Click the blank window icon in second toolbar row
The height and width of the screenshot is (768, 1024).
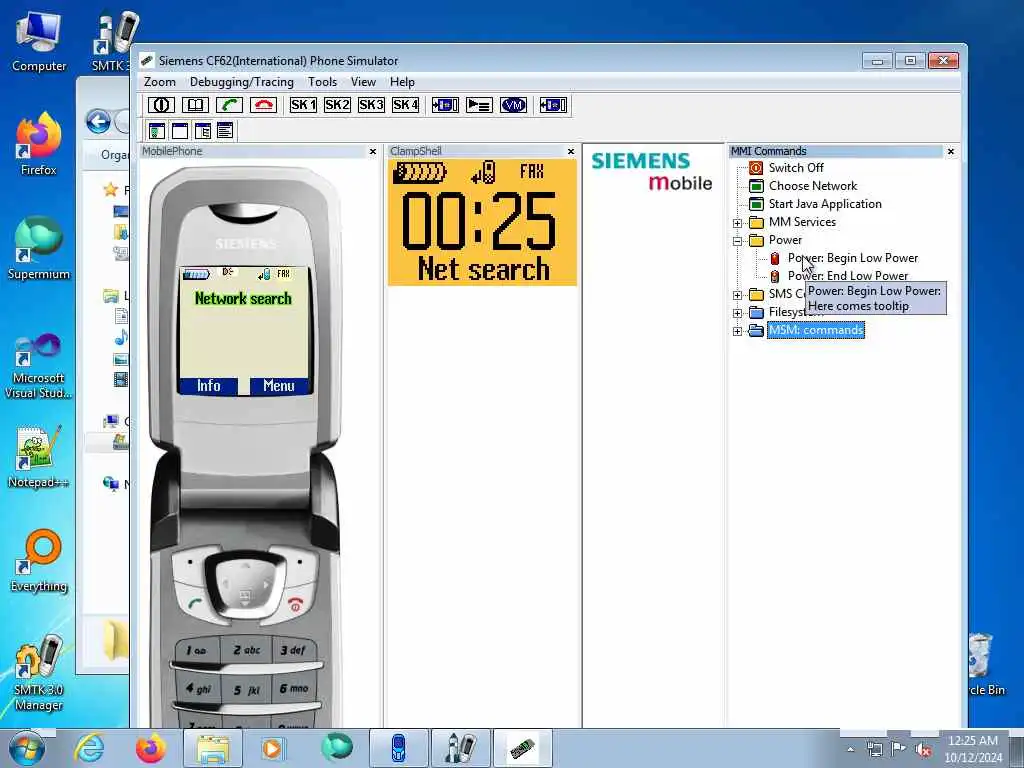180,131
